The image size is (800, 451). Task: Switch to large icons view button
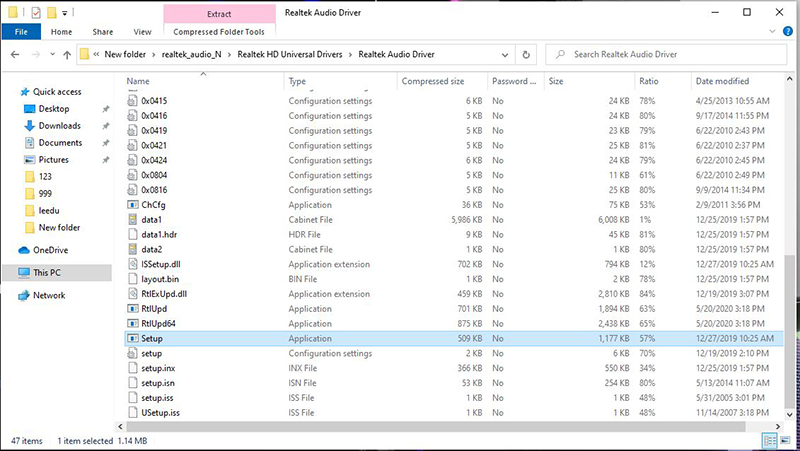(x=786, y=440)
